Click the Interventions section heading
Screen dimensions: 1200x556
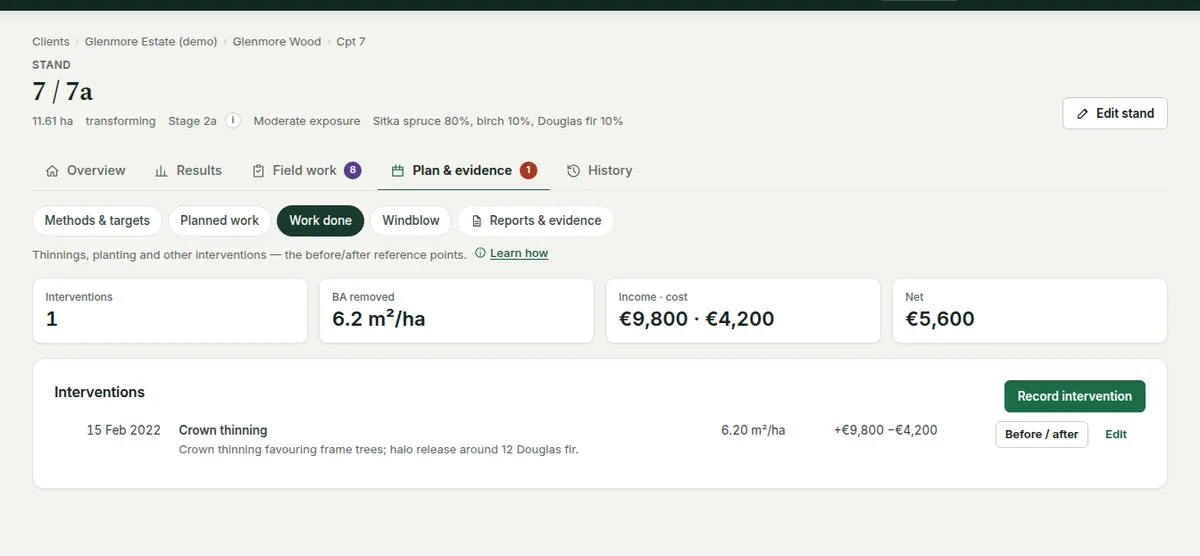100,392
